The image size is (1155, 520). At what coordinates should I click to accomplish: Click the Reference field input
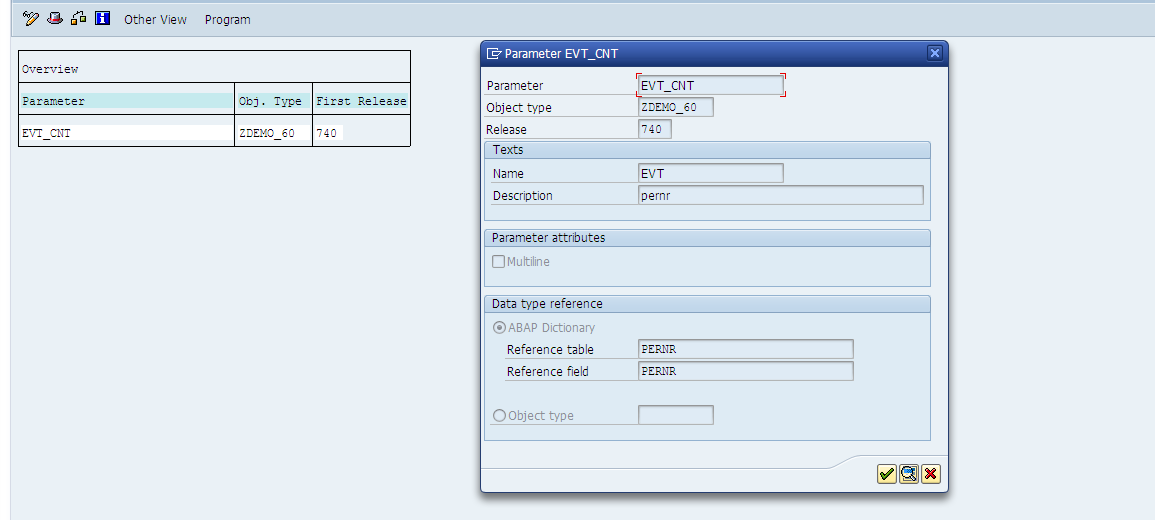(x=745, y=371)
